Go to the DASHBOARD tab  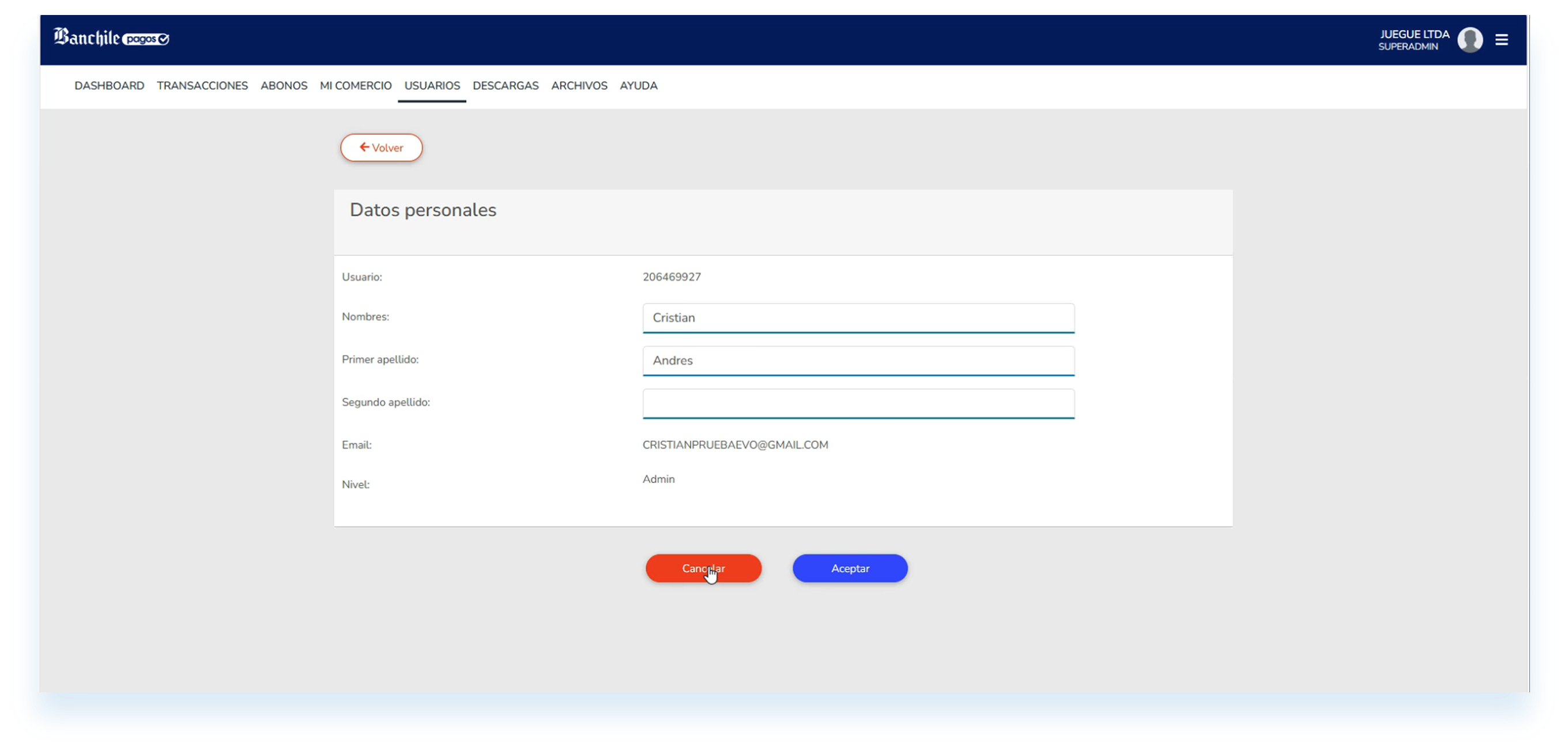109,86
